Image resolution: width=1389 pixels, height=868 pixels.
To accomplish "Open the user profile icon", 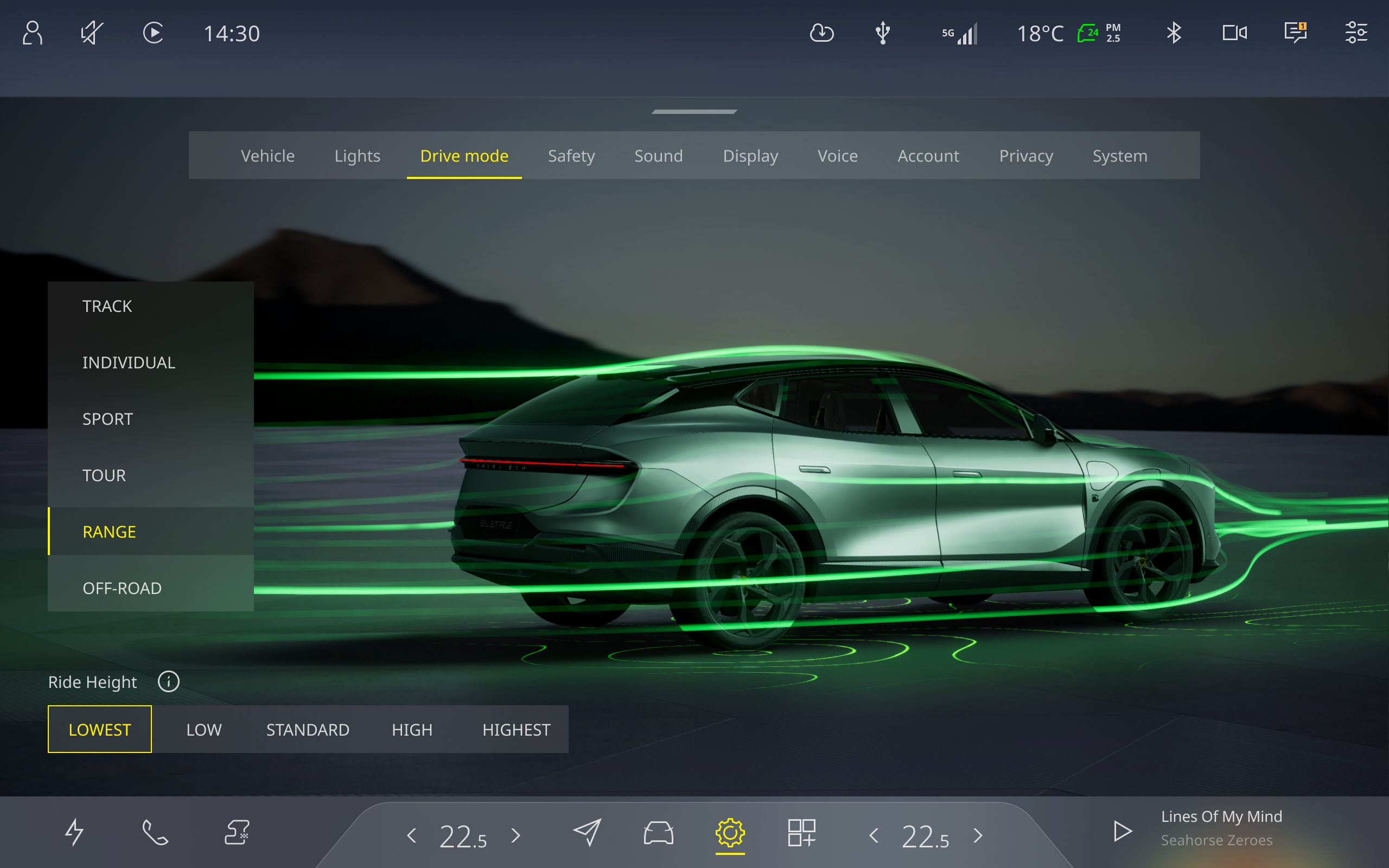I will point(33,33).
